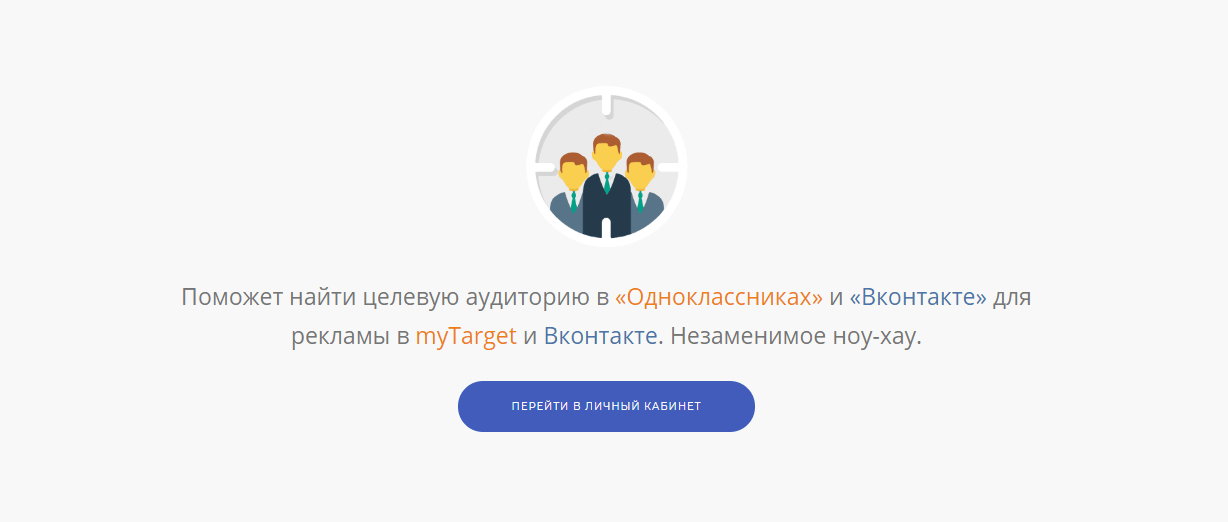Open the quoted «Вконтакте» link before для
The height and width of the screenshot is (522, 1228).
coord(918,297)
